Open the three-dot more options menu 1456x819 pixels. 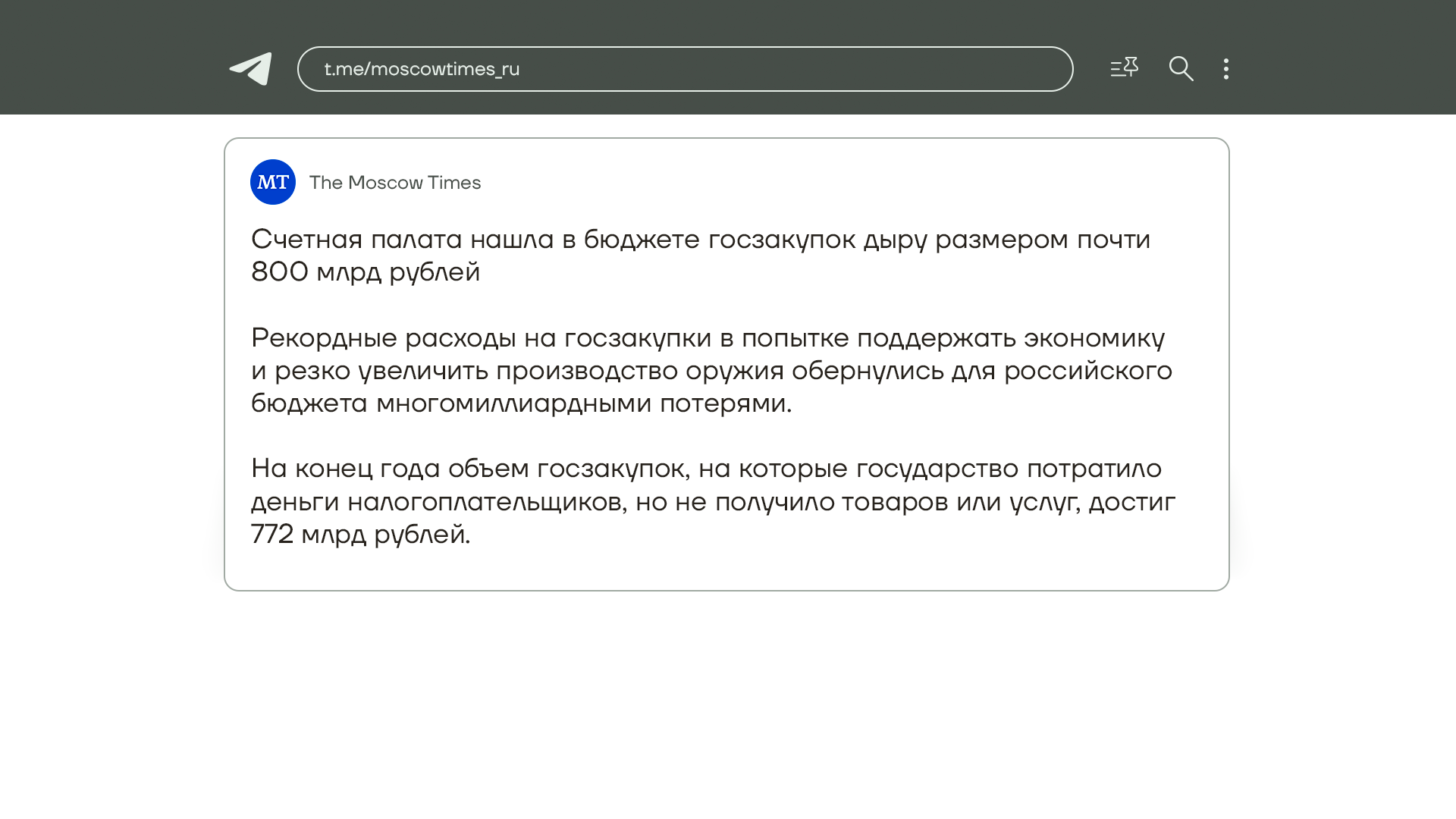point(1225,69)
